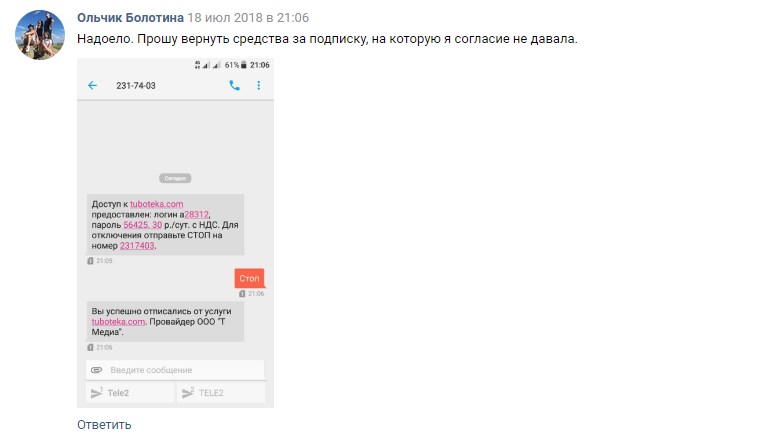Screen dimensions: 783x440
Task: Tap the battery indicator in status bar
Action: (244, 65)
